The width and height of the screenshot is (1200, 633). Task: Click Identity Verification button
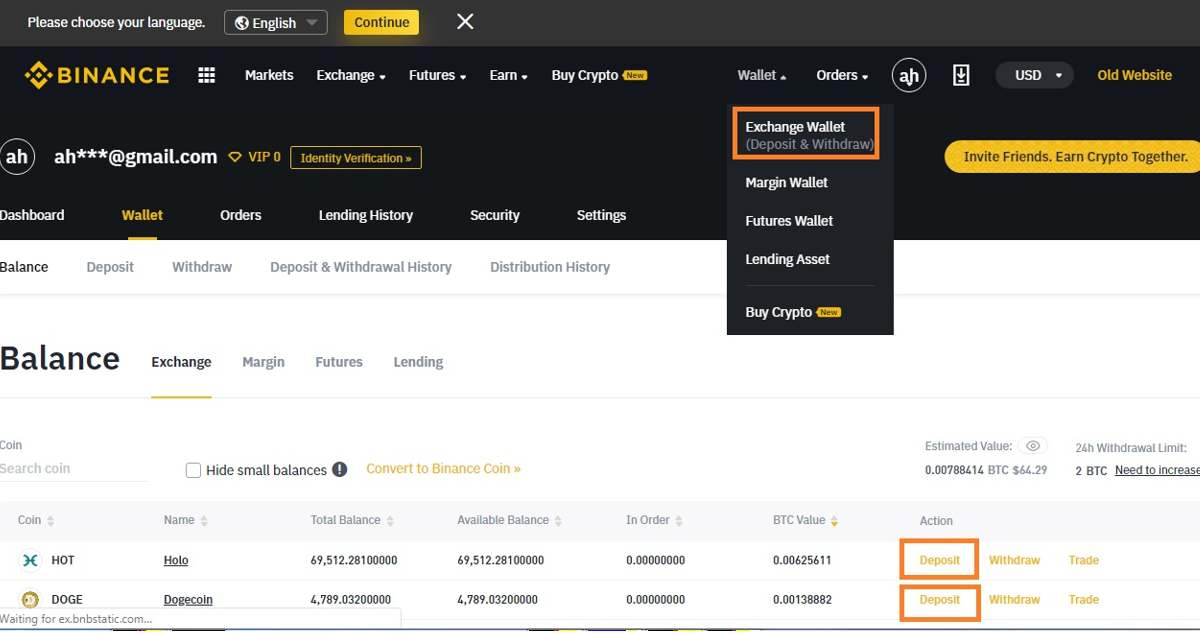356,158
